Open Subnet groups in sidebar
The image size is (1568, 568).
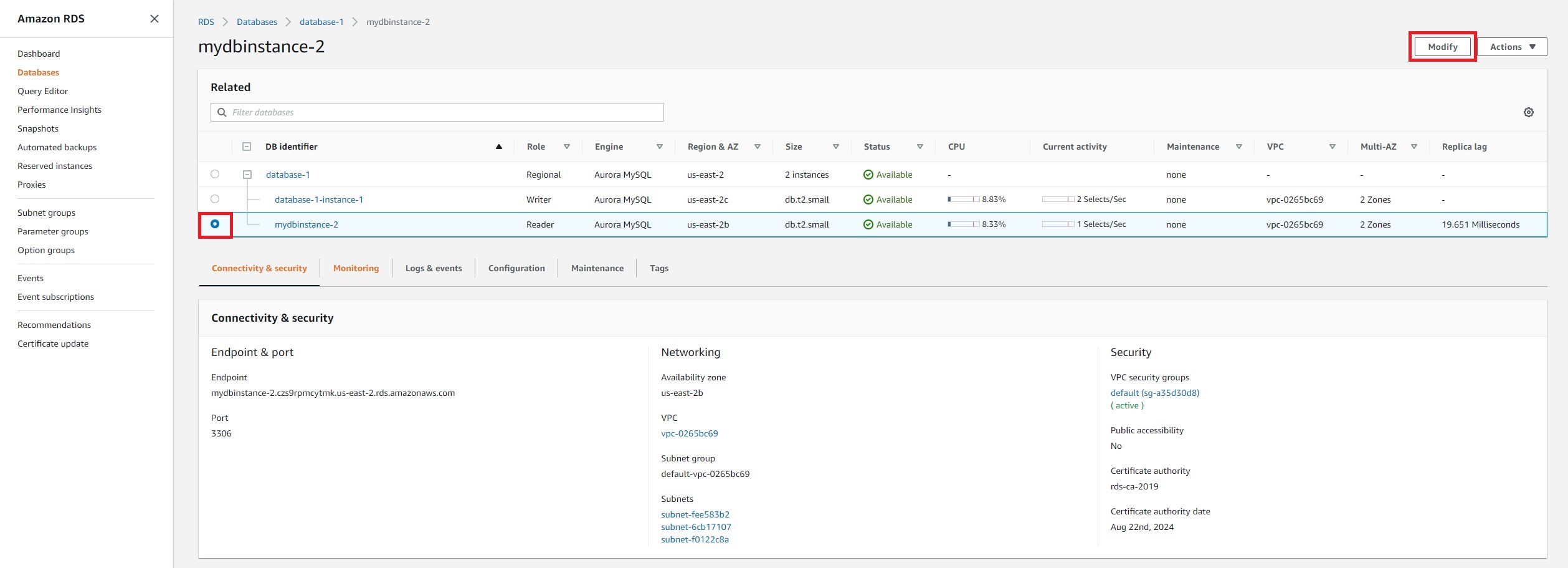(x=46, y=213)
